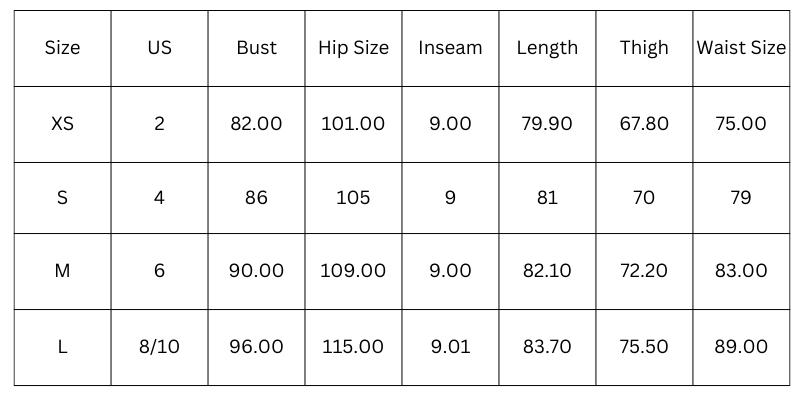Select the 105 hip size cell
Image resolution: width=800 pixels, height=400 pixels.
pos(353,198)
